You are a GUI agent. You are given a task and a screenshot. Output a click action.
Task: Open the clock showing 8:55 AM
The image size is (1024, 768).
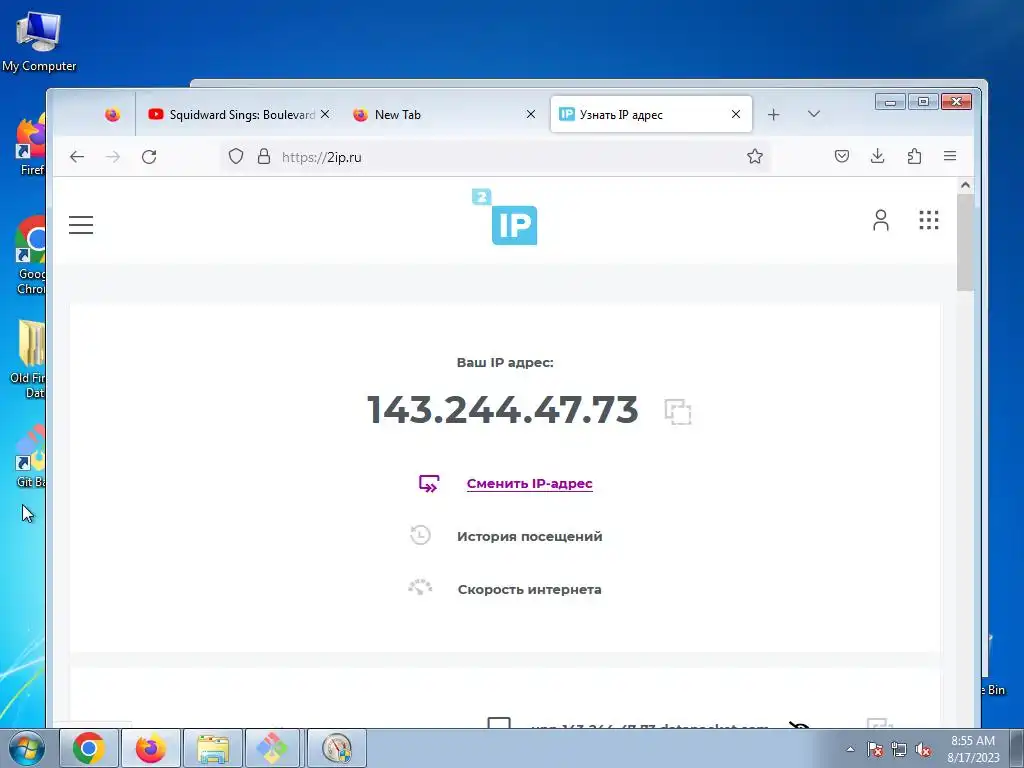point(973,749)
